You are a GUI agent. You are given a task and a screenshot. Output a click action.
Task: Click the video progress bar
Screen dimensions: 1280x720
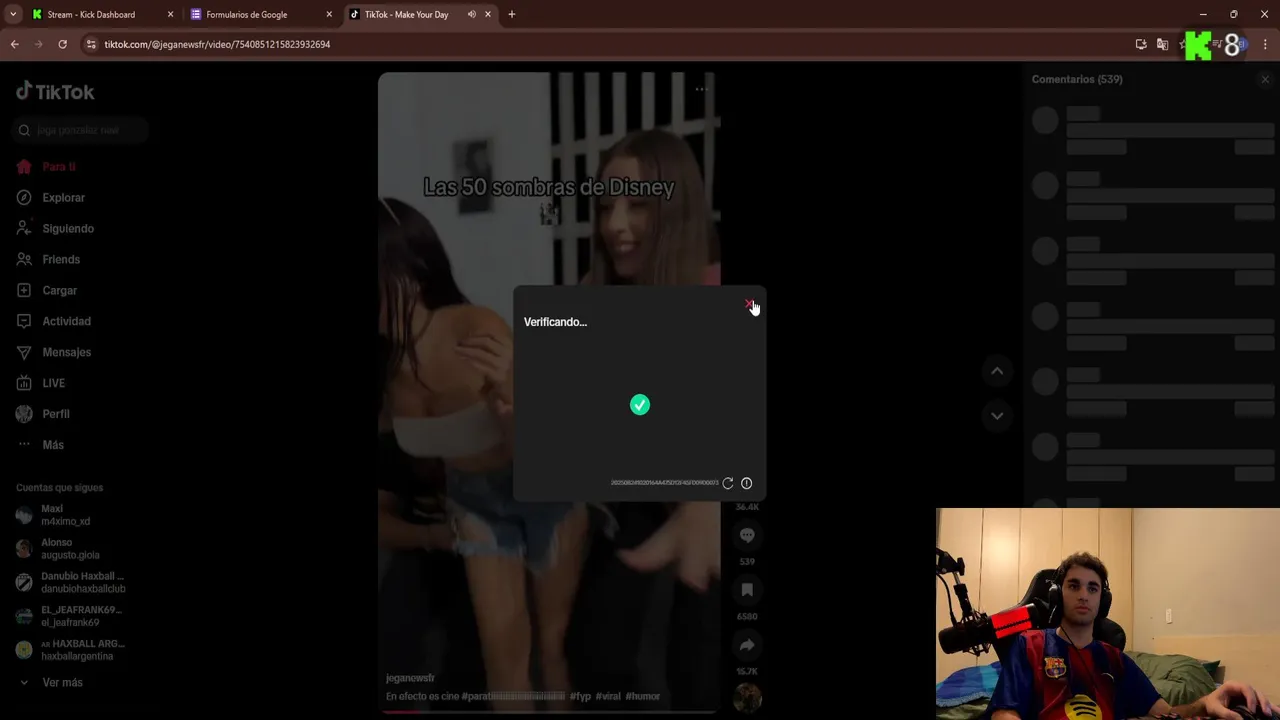(x=549, y=712)
